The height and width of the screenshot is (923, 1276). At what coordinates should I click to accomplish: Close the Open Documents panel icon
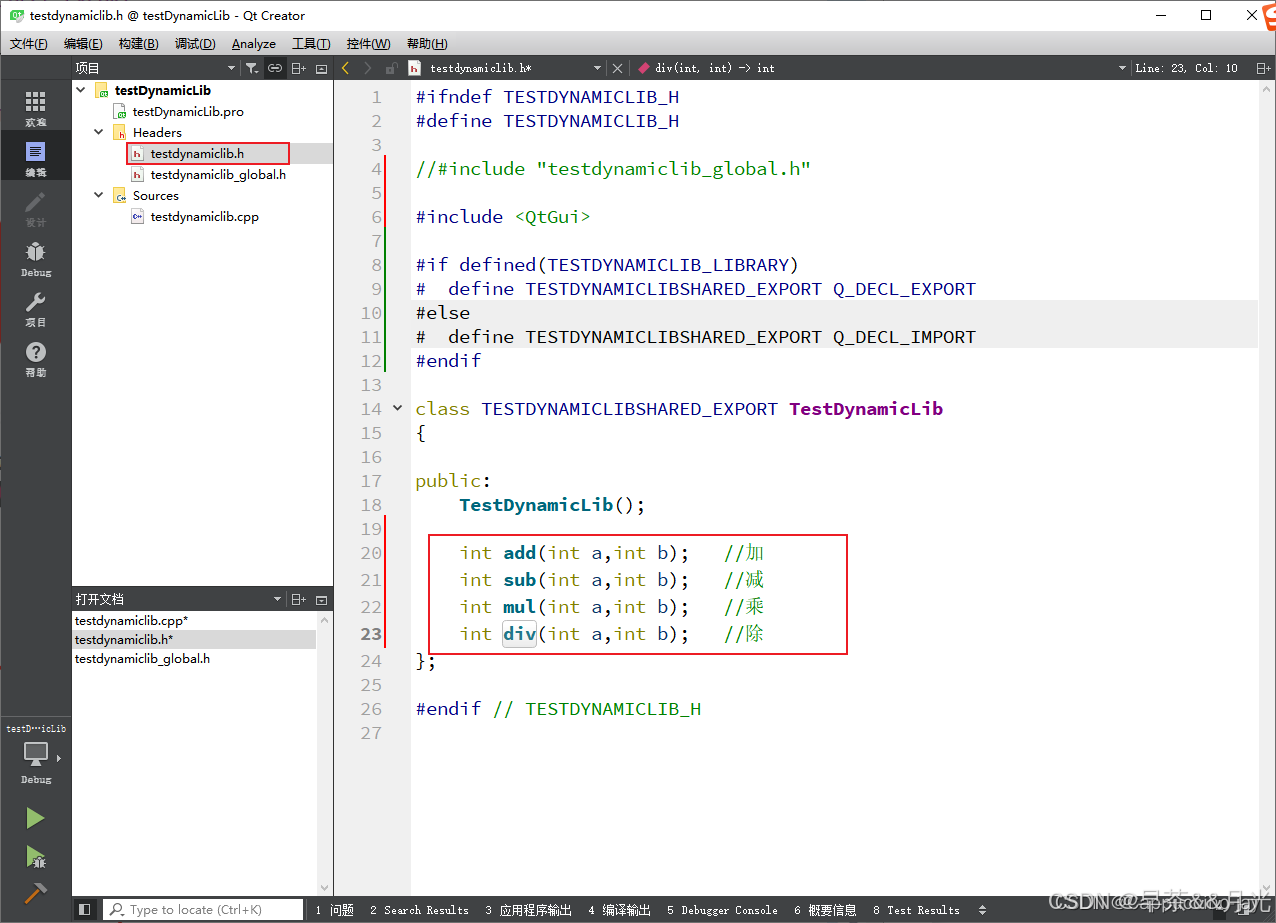321,599
